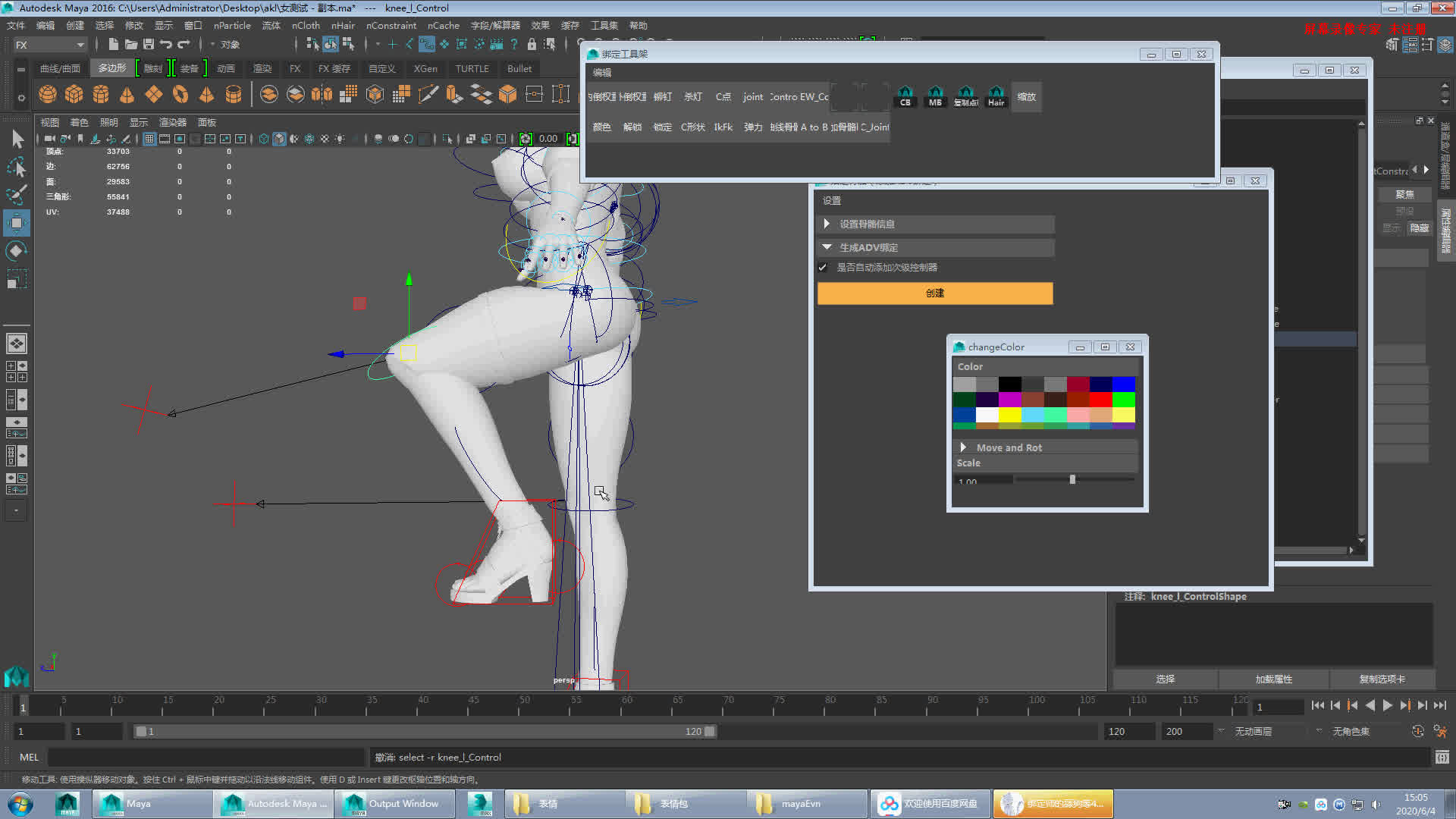This screenshot has height=819, width=1456.
Task: Click the IkFk shelf button in the binding toolbar
Action: coord(722,127)
